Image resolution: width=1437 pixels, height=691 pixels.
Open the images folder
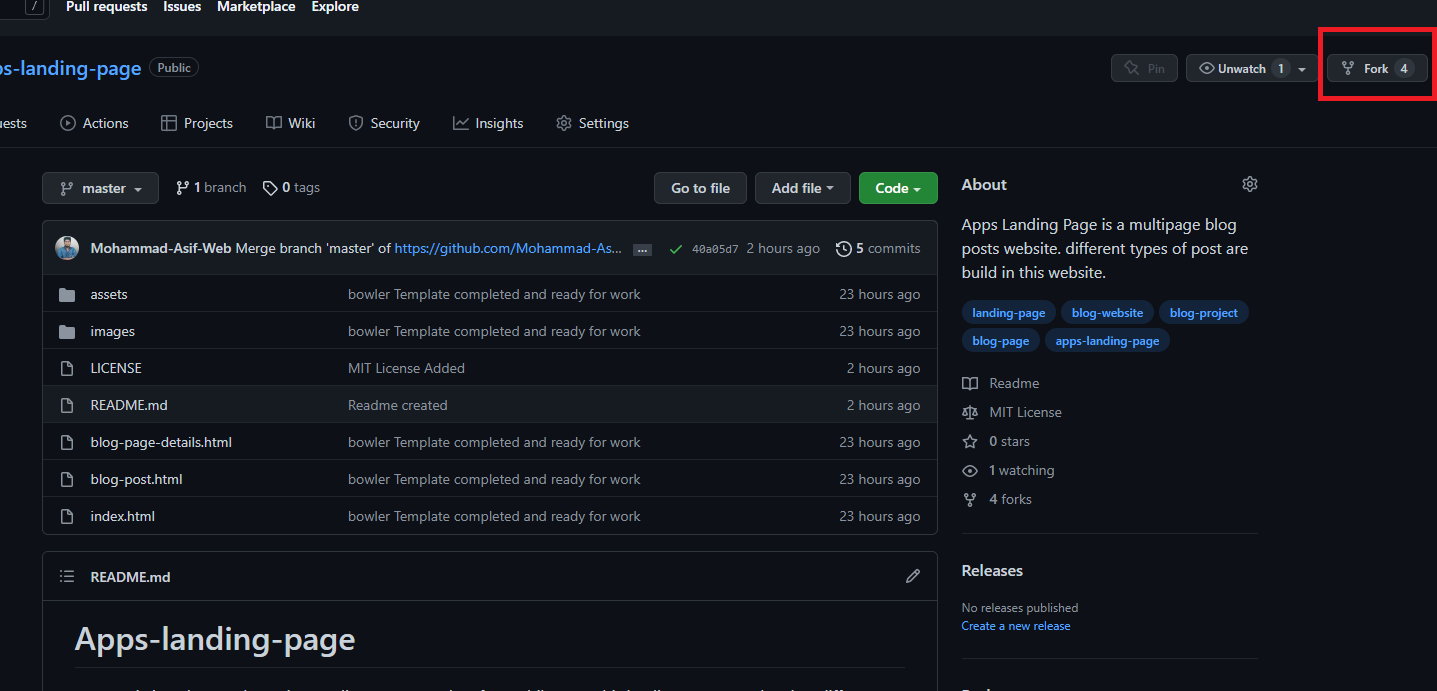click(x=112, y=331)
